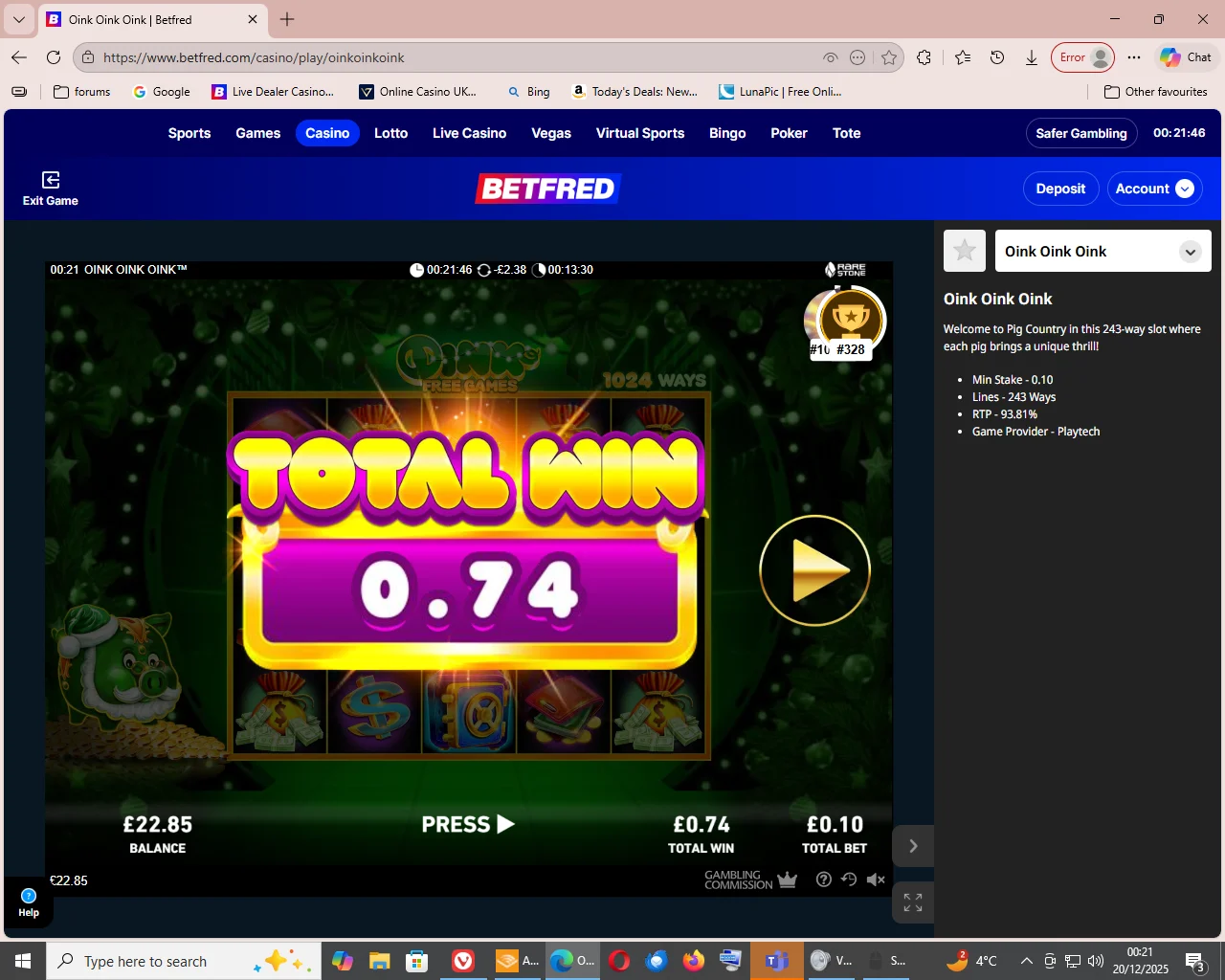Click the browser back arrow

click(19, 57)
